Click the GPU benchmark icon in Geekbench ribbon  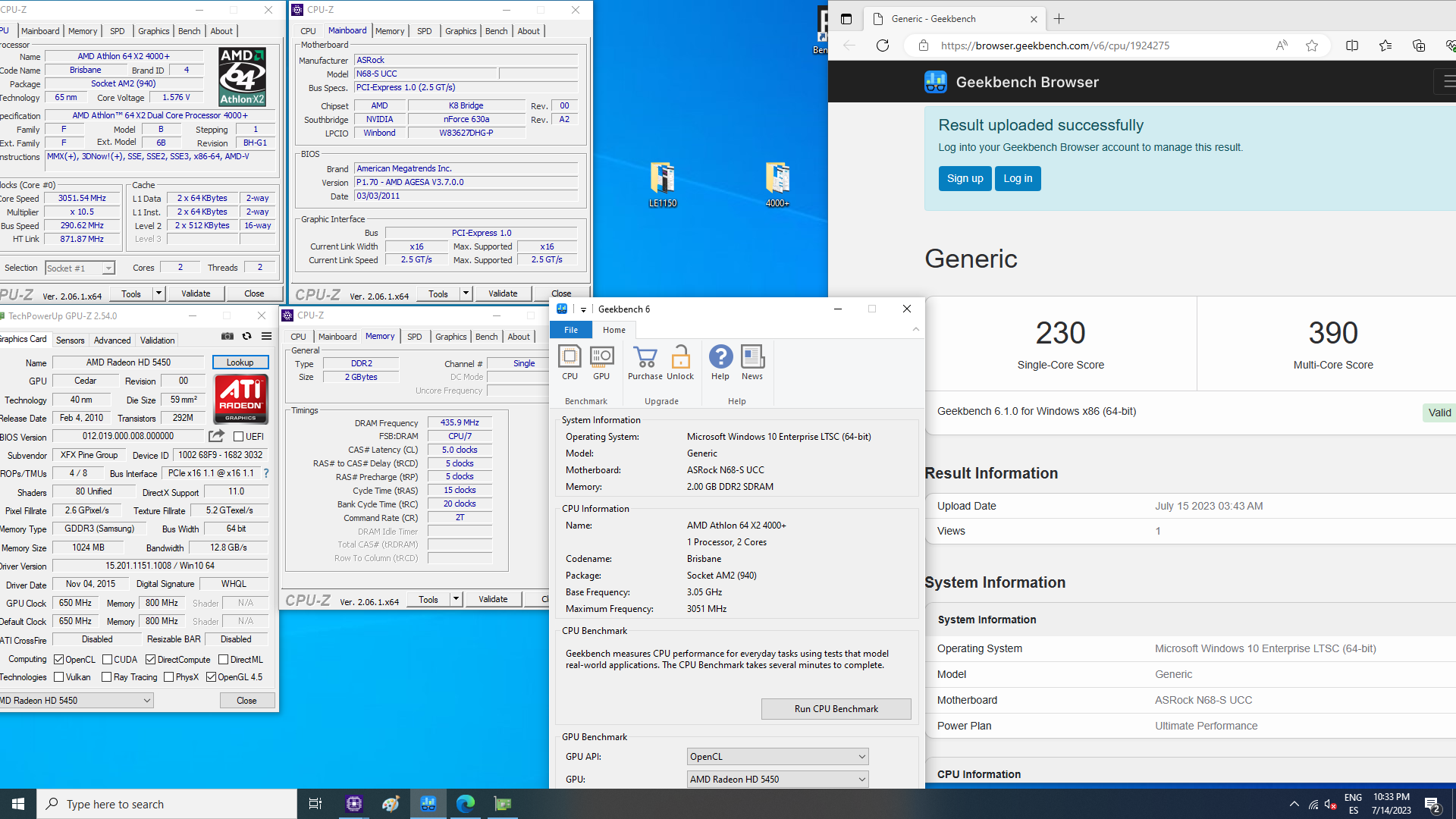(601, 363)
